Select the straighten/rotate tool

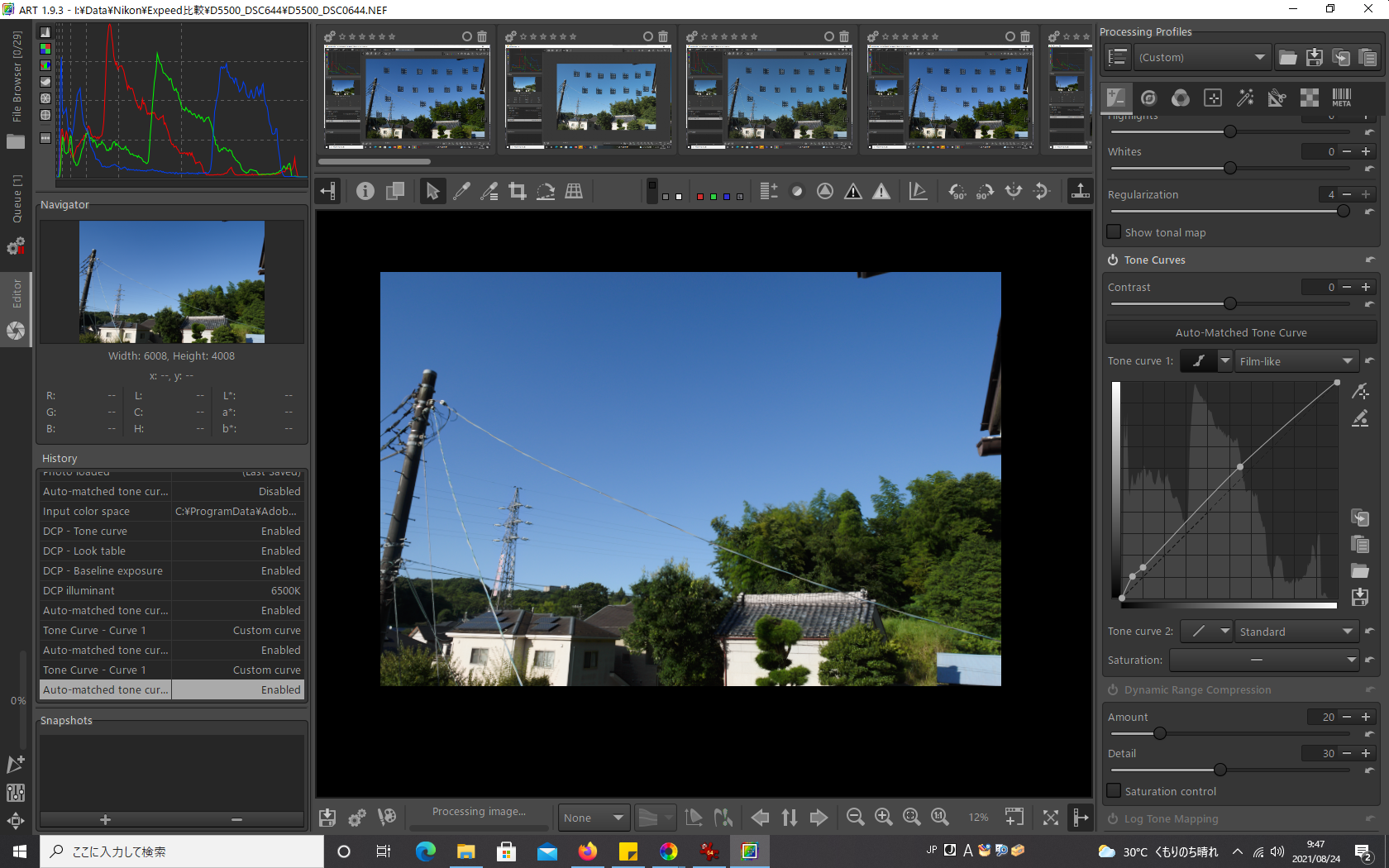(546, 192)
